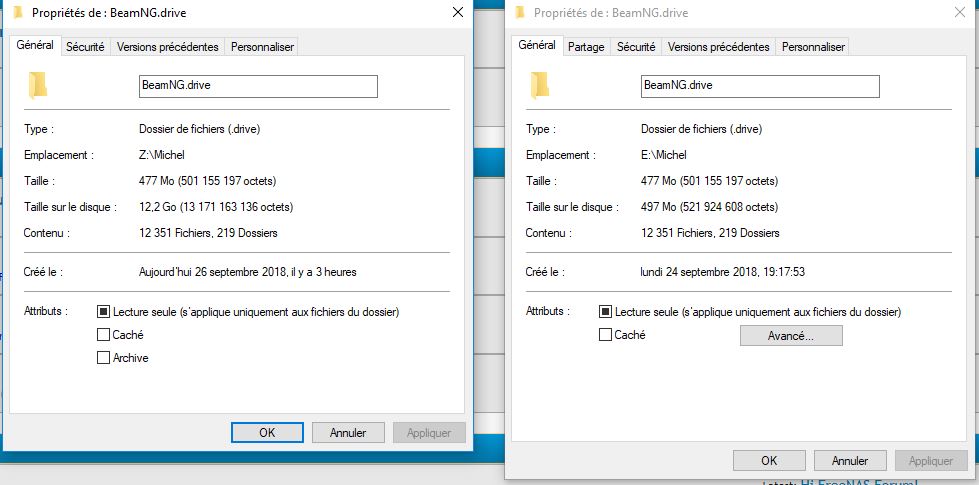Click Appliquer in the left properties window
This screenshot has width=979, height=485.
pos(429,433)
